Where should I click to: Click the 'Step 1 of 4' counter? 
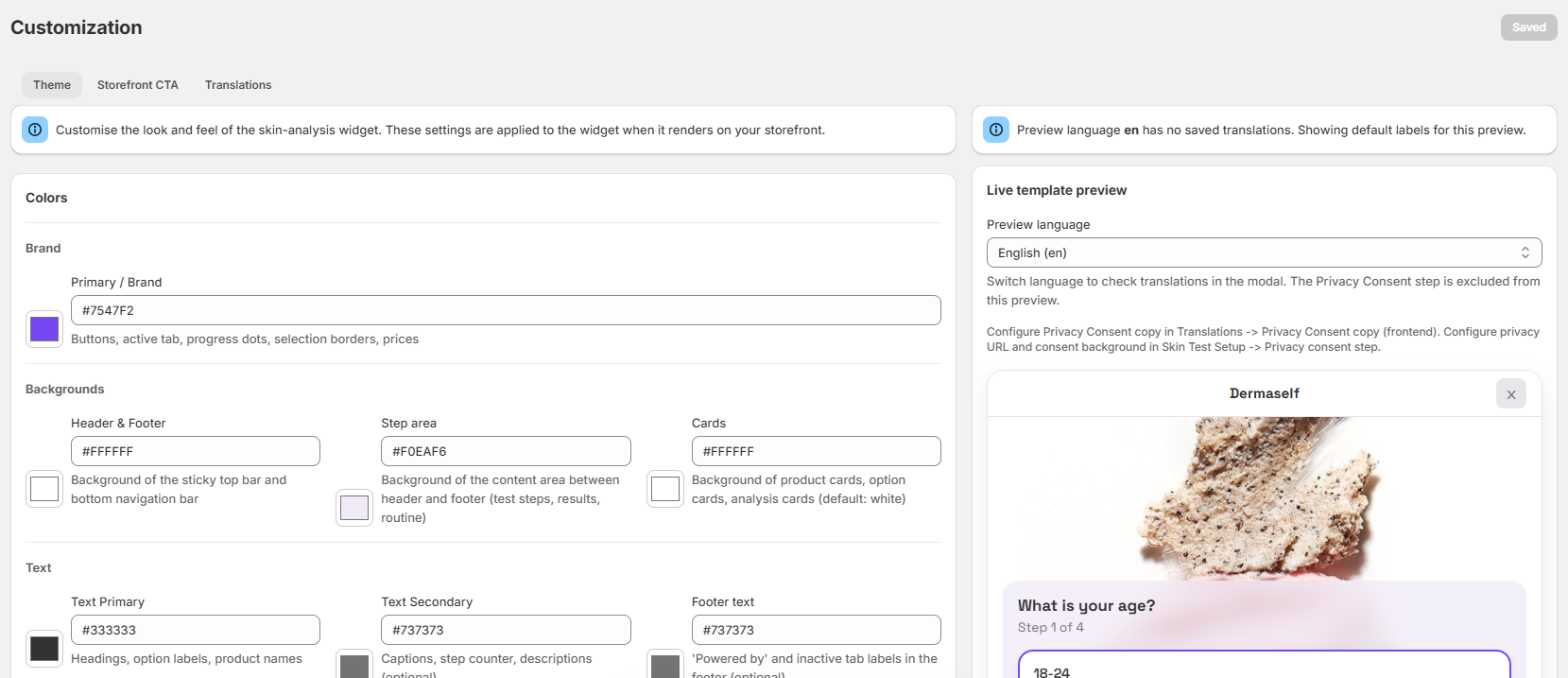pyautogui.click(x=1051, y=628)
